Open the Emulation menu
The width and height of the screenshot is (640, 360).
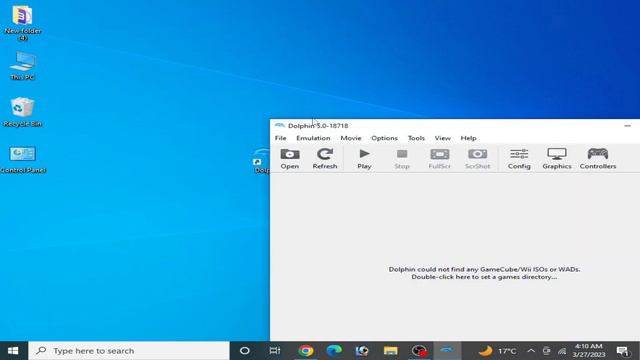click(x=313, y=138)
